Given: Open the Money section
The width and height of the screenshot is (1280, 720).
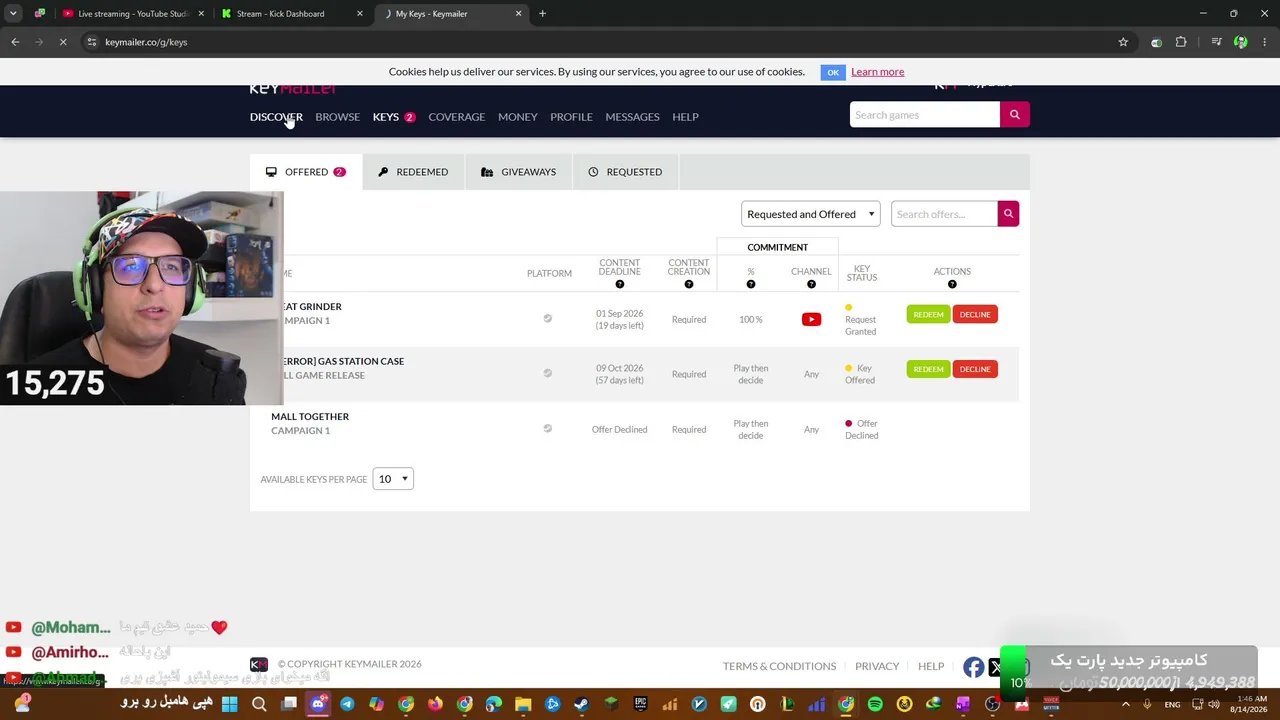Looking at the screenshot, I should (517, 117).
